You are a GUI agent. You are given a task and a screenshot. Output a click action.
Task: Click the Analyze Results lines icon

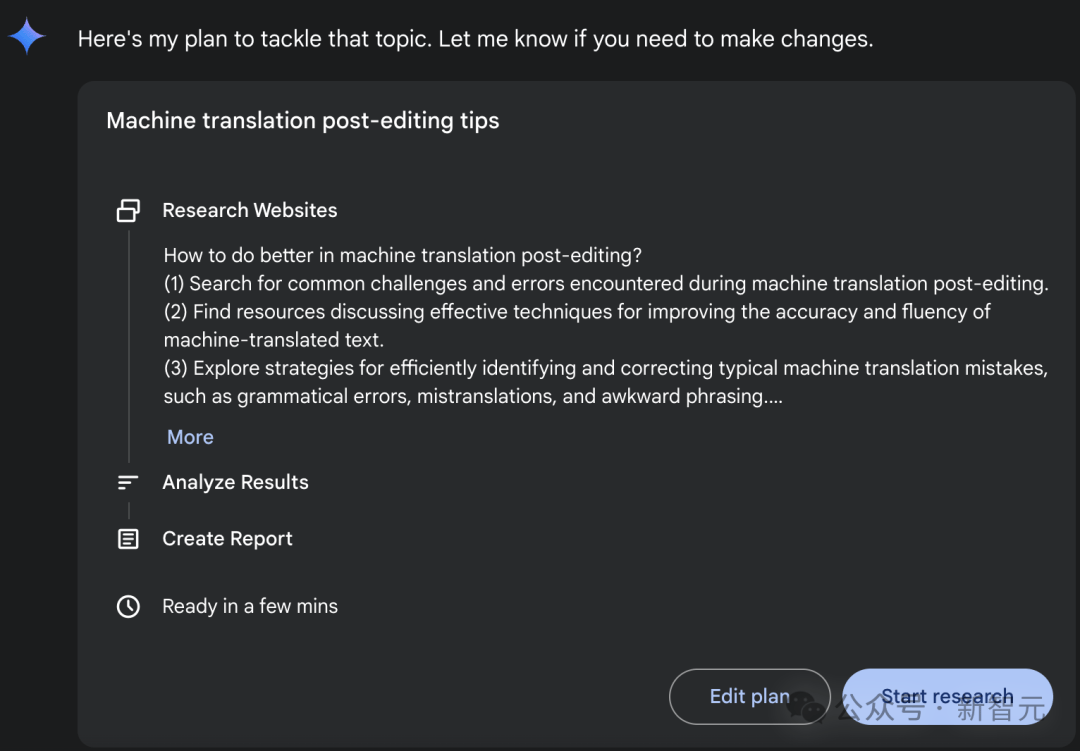(x=128, y=482)
